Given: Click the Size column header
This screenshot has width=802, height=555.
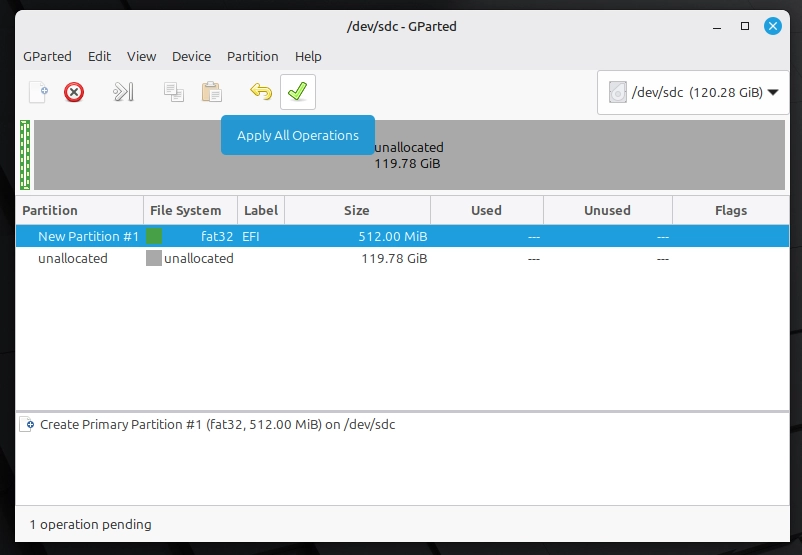Looking at the screenshot, I should 357,210.
